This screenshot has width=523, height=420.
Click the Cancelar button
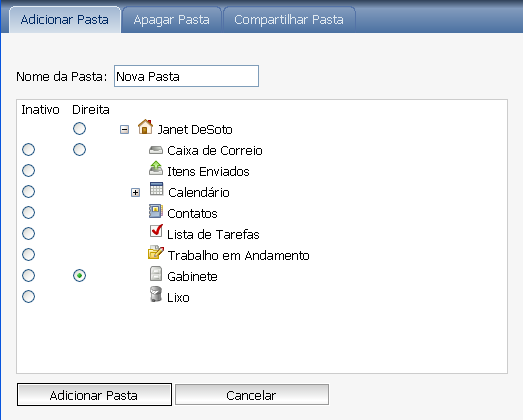tap(252, 395)
